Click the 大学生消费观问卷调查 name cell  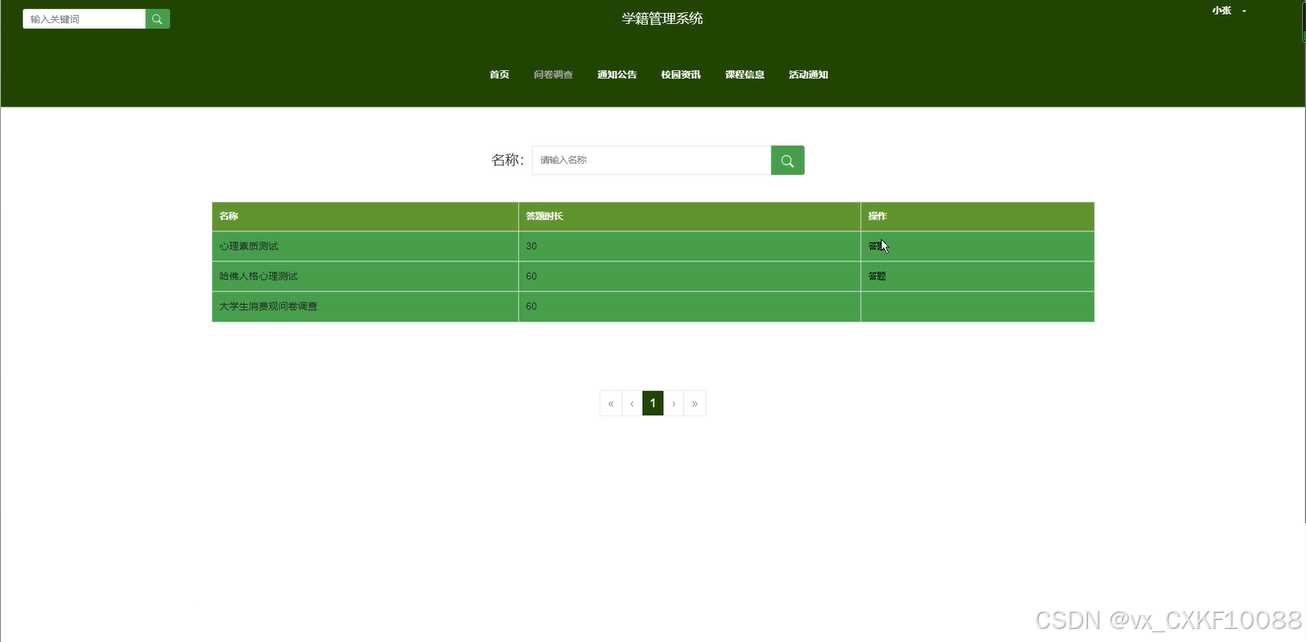(x=365, y=306)
